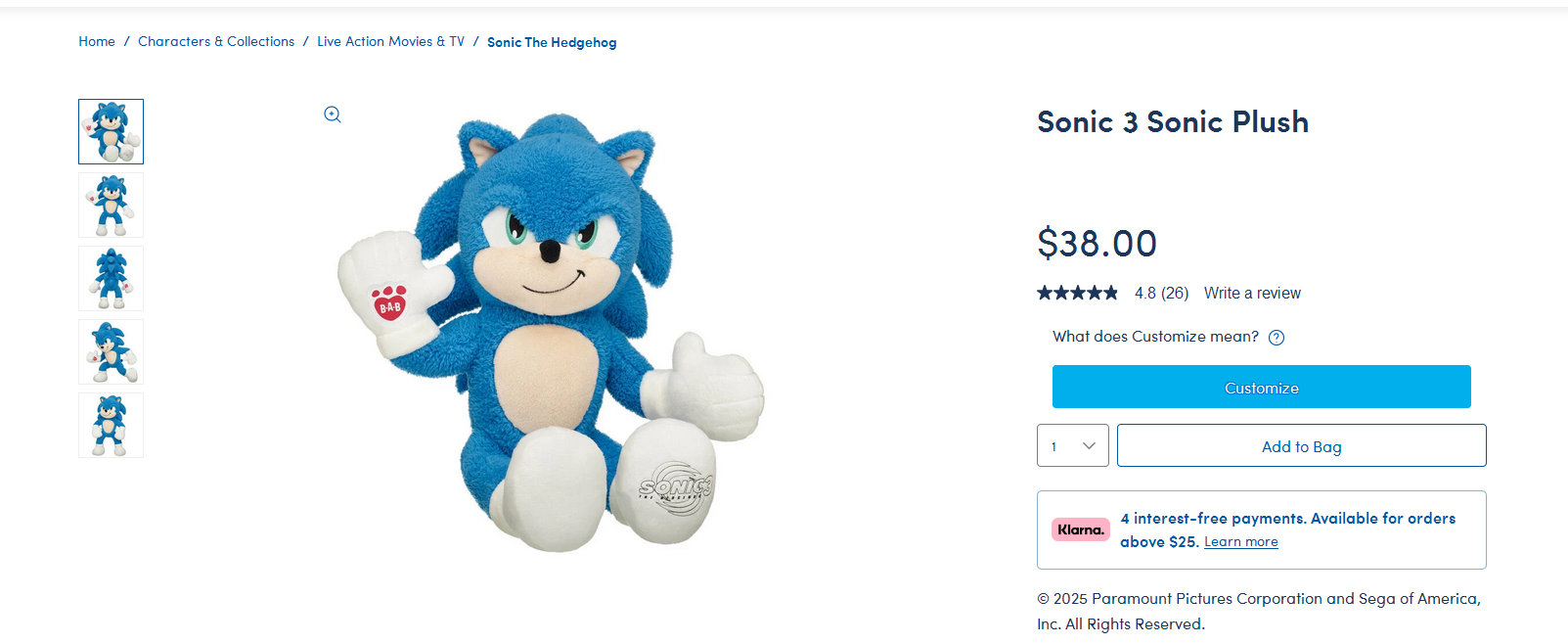This screenshot has height=644, width=1568.
Task: Click the question mark help icon
Action: point(1277,338)
